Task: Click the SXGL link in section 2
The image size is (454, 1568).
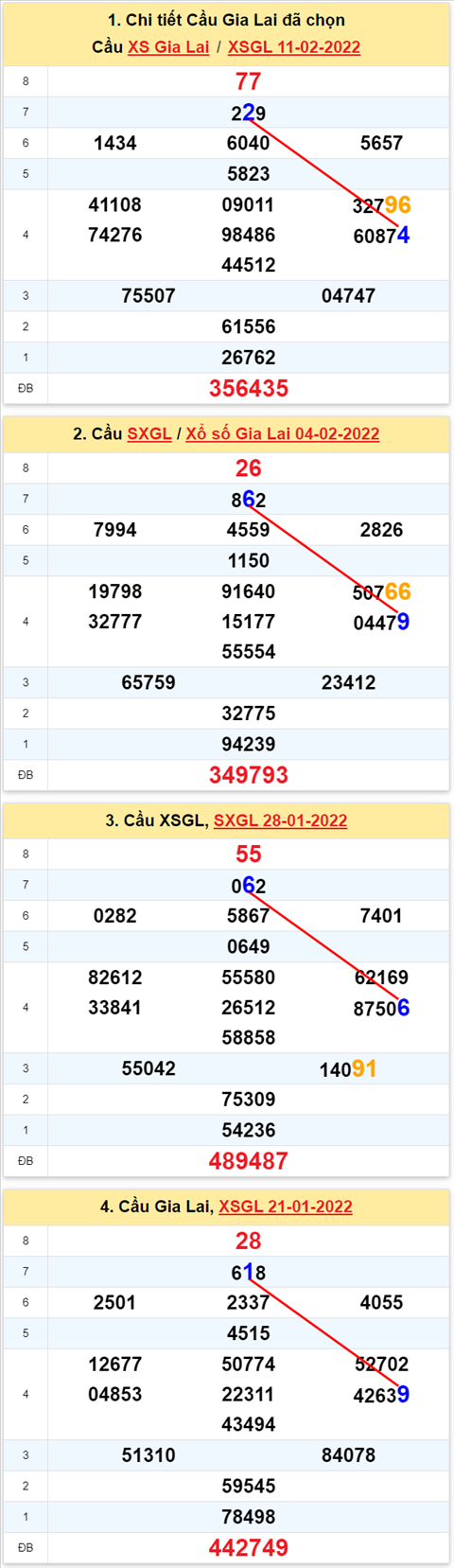Action: (x=149, y=433)
